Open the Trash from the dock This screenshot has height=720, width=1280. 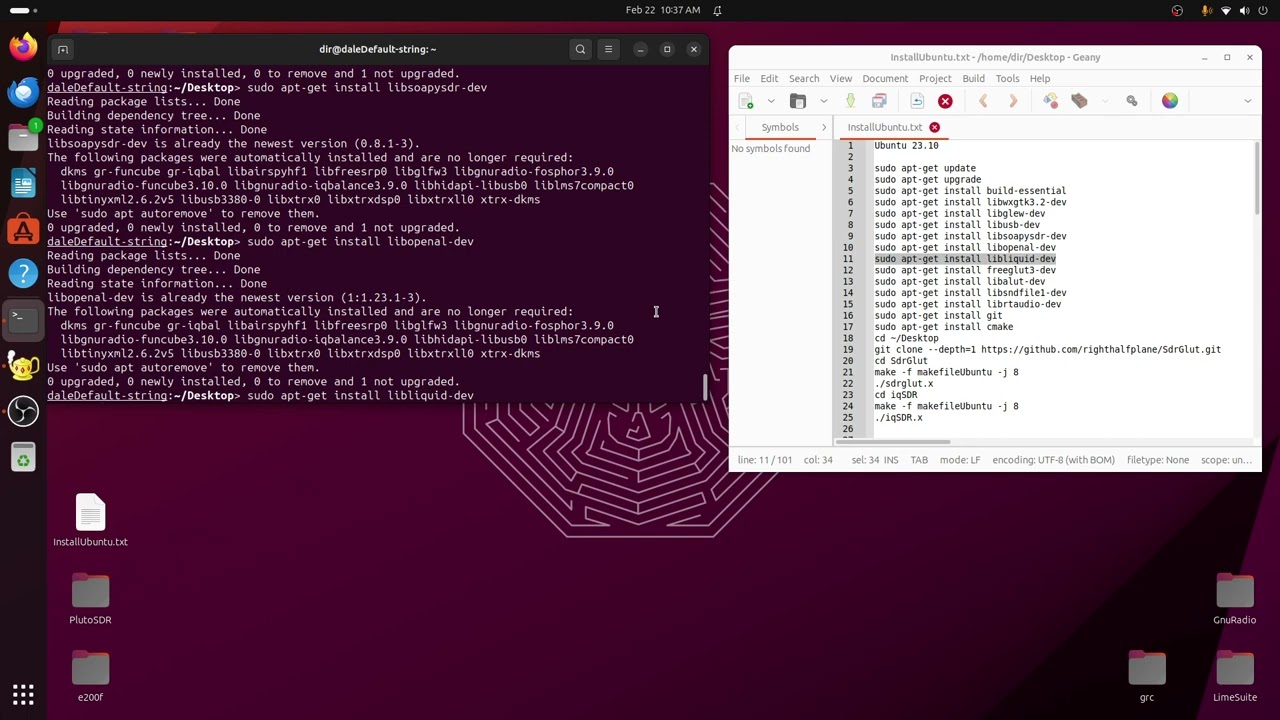click(x=23, y=459)
